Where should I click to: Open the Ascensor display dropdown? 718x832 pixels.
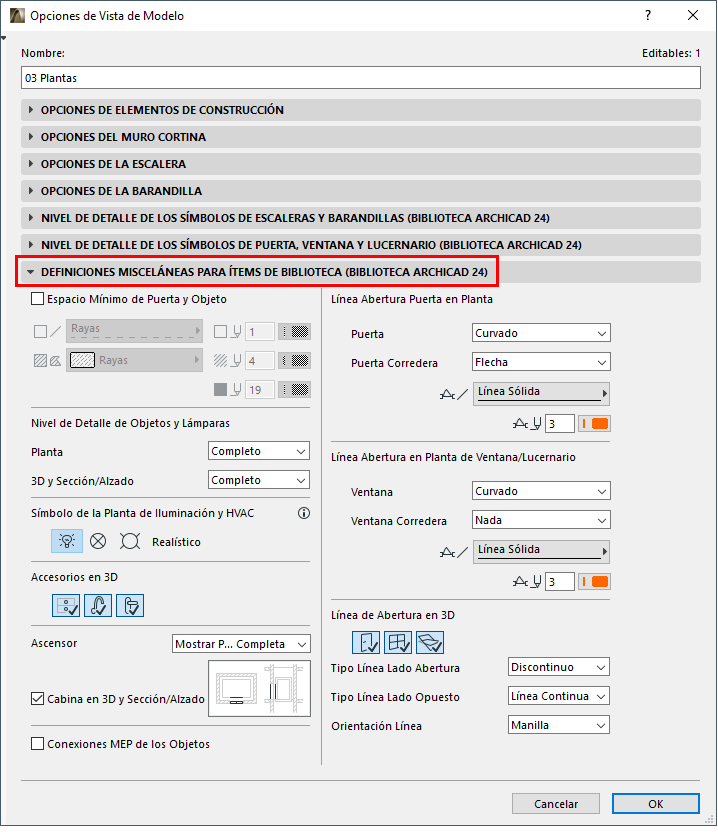click(x=241, y=644)
